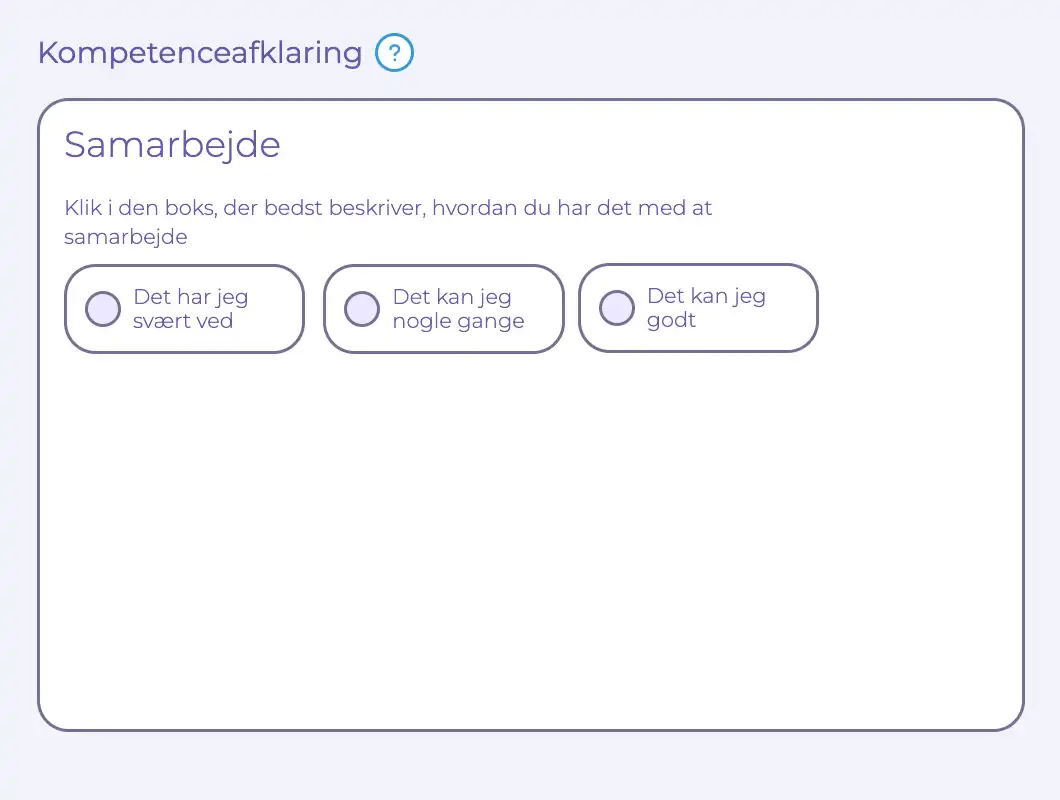Viewport: 1060px width, 800px height.
Task: Select the radio circle in 'Det kan jeg godt'
Action: [x=617, y=308]
